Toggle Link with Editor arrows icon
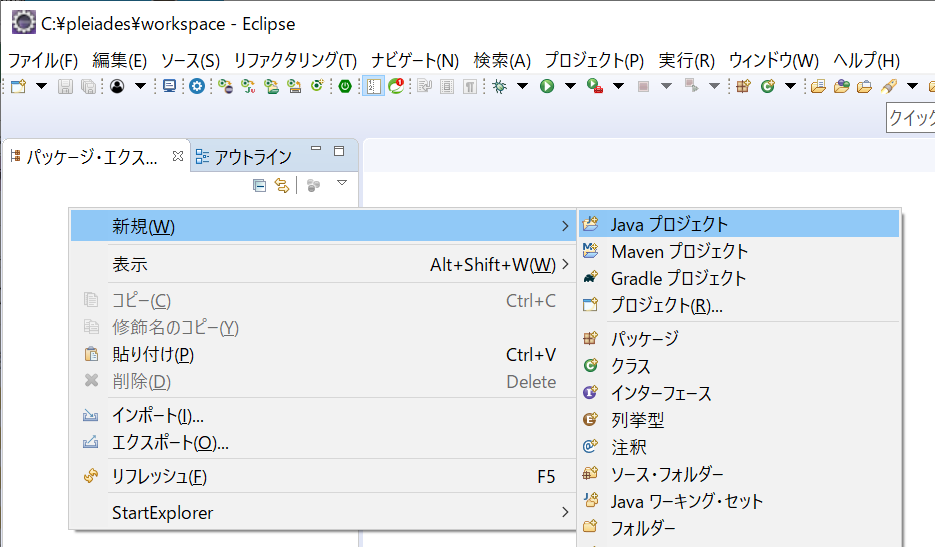Screen dimensions: 935x547 pos(281,186)
